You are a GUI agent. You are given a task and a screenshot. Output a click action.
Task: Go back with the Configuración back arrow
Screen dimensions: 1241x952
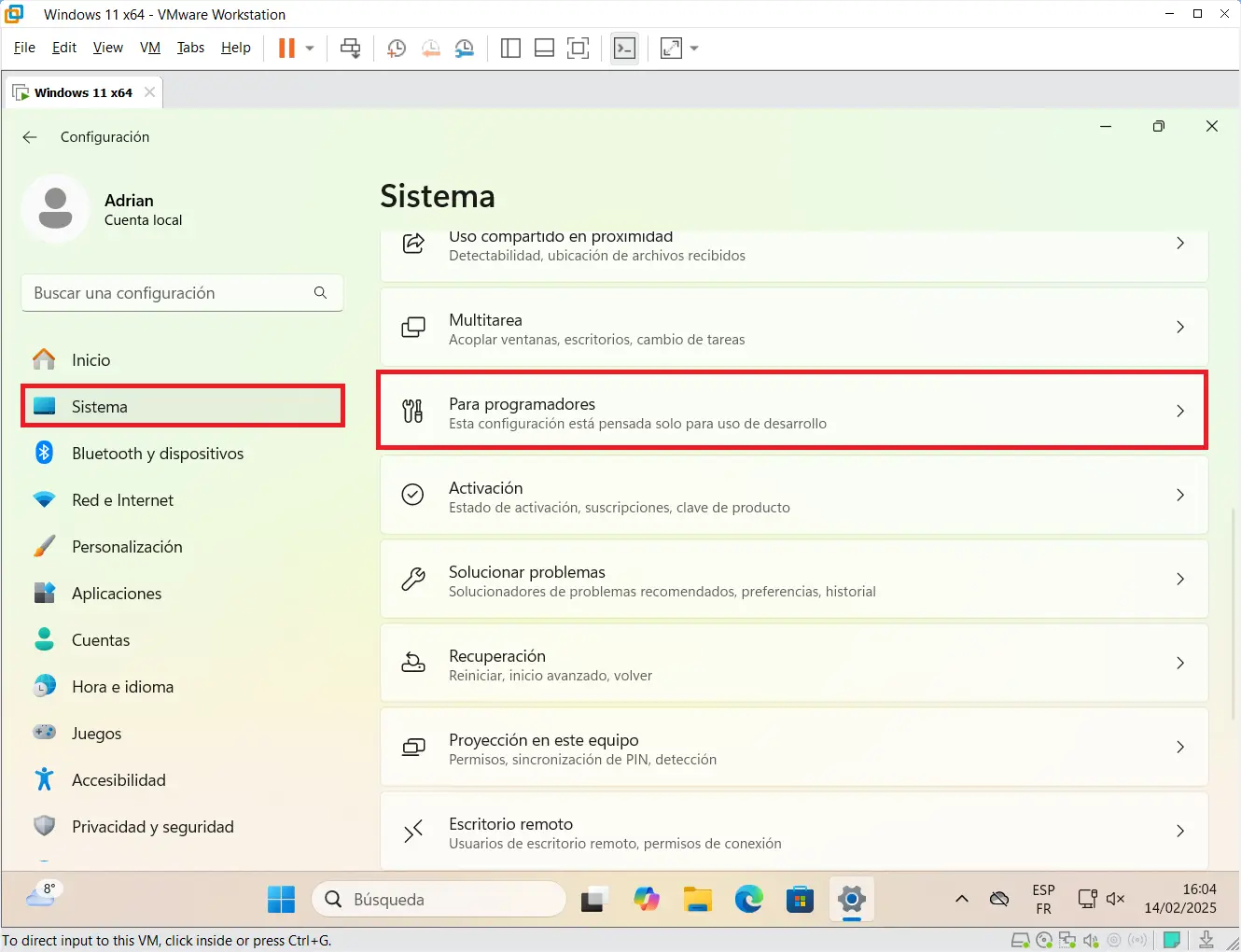(x=30, y=137)
